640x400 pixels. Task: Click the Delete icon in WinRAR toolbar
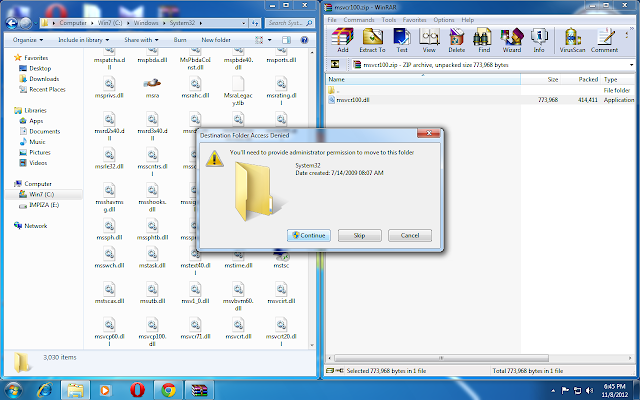pyautogui.click(x=456, y=40)
